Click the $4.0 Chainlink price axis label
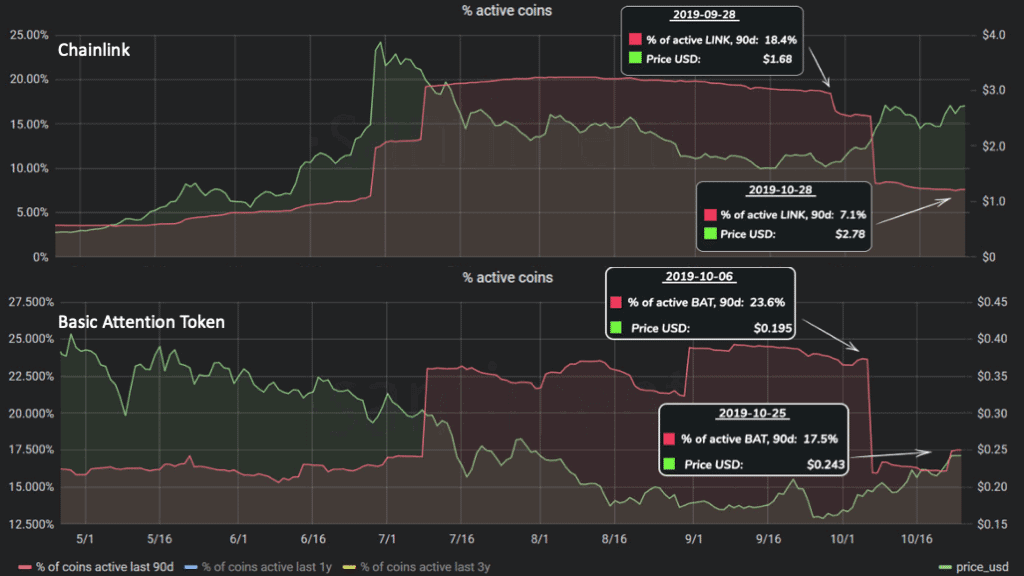Image resolution: width=1024 pixels, height=576 pixels. (993, 35)
